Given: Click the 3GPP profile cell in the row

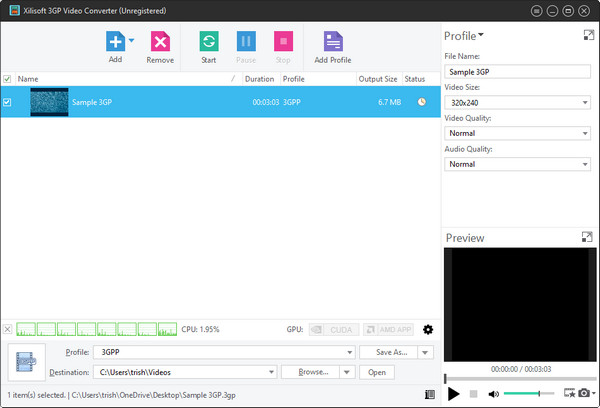Looking at the screenshot, I should point(292,102).
